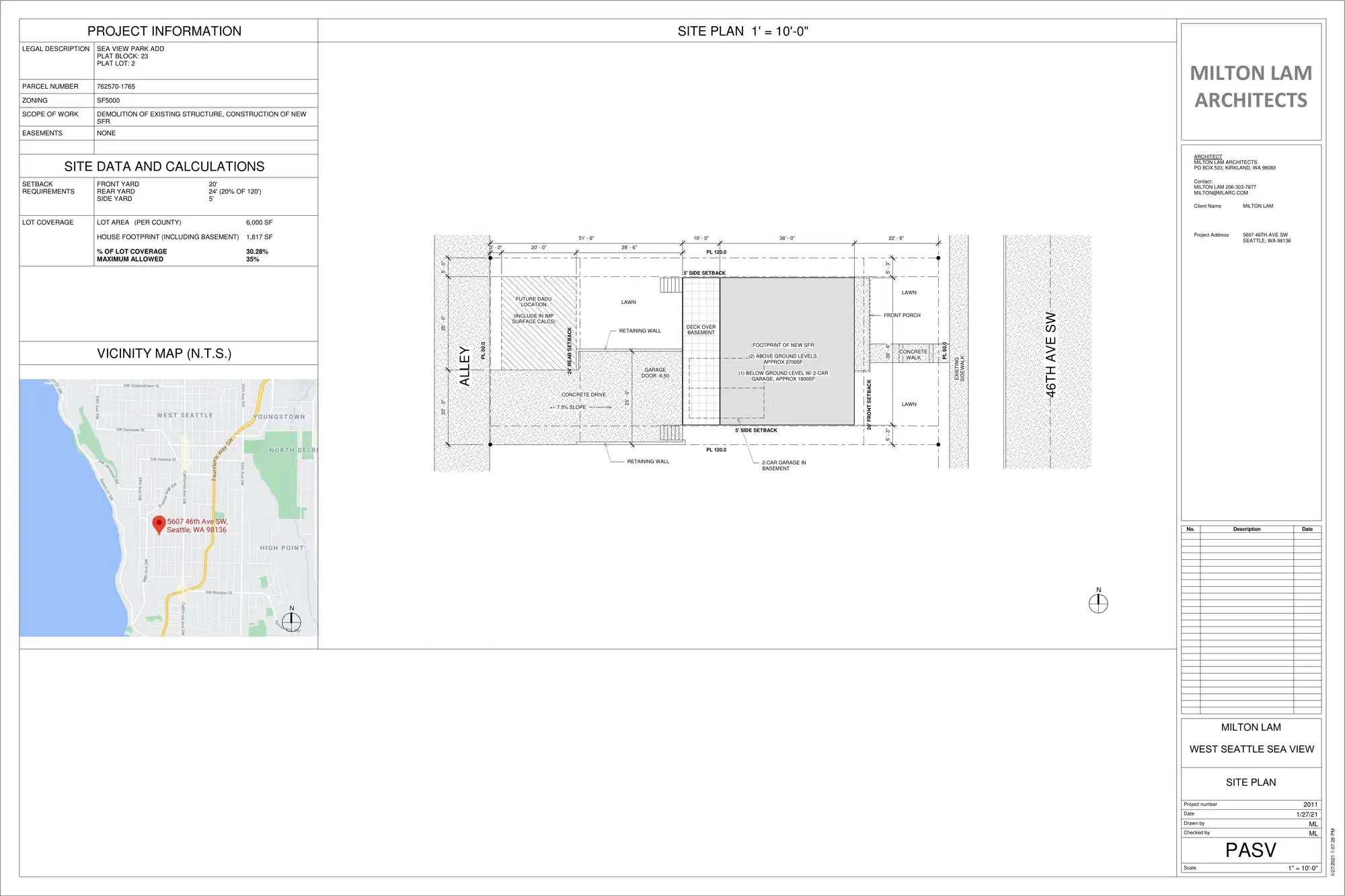
Task: Click the SCOPE OF WORK label
Action: click(50, 114)
